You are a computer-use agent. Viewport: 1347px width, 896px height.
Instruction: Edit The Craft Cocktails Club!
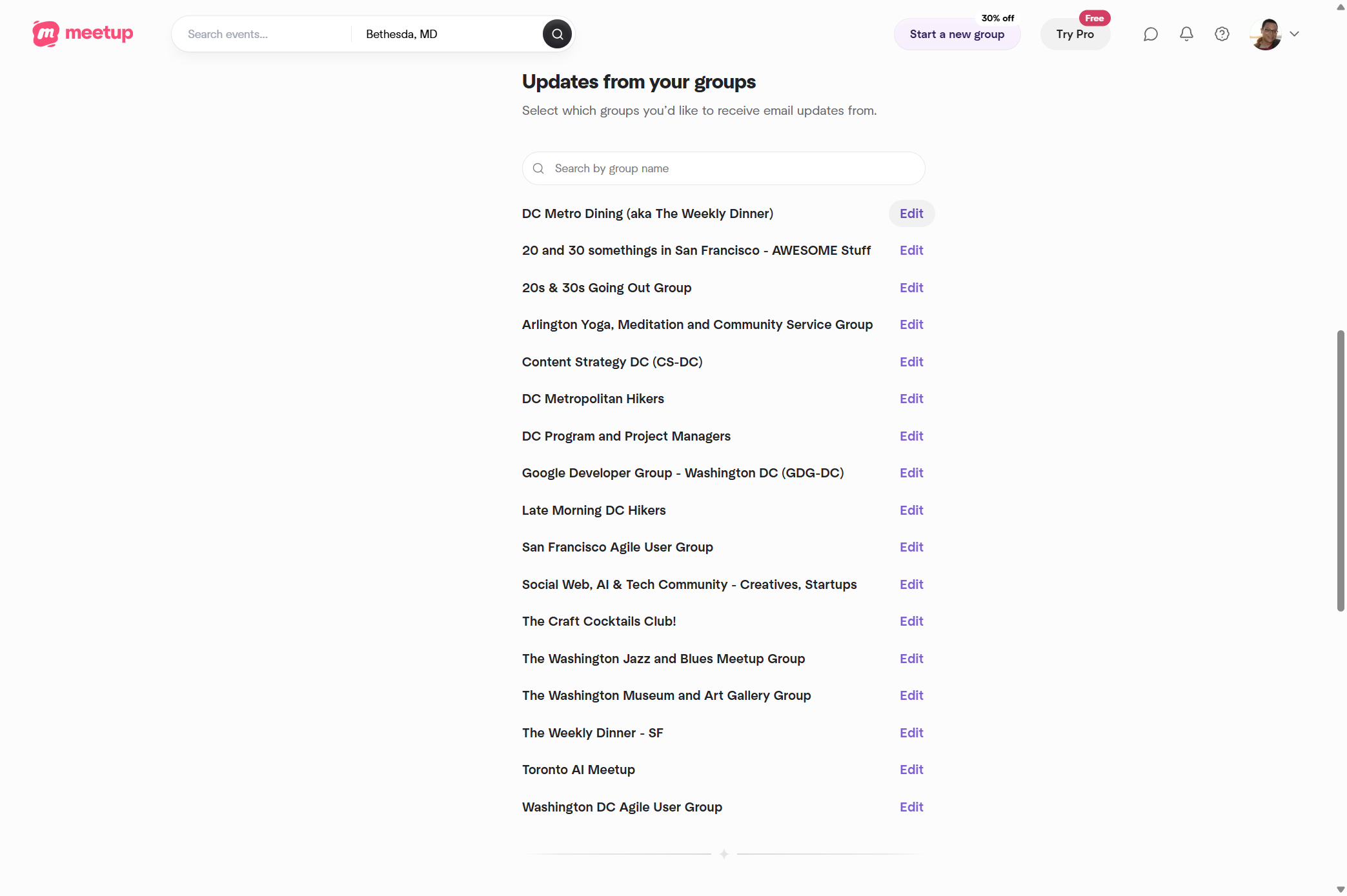click(x=911, y=621)
